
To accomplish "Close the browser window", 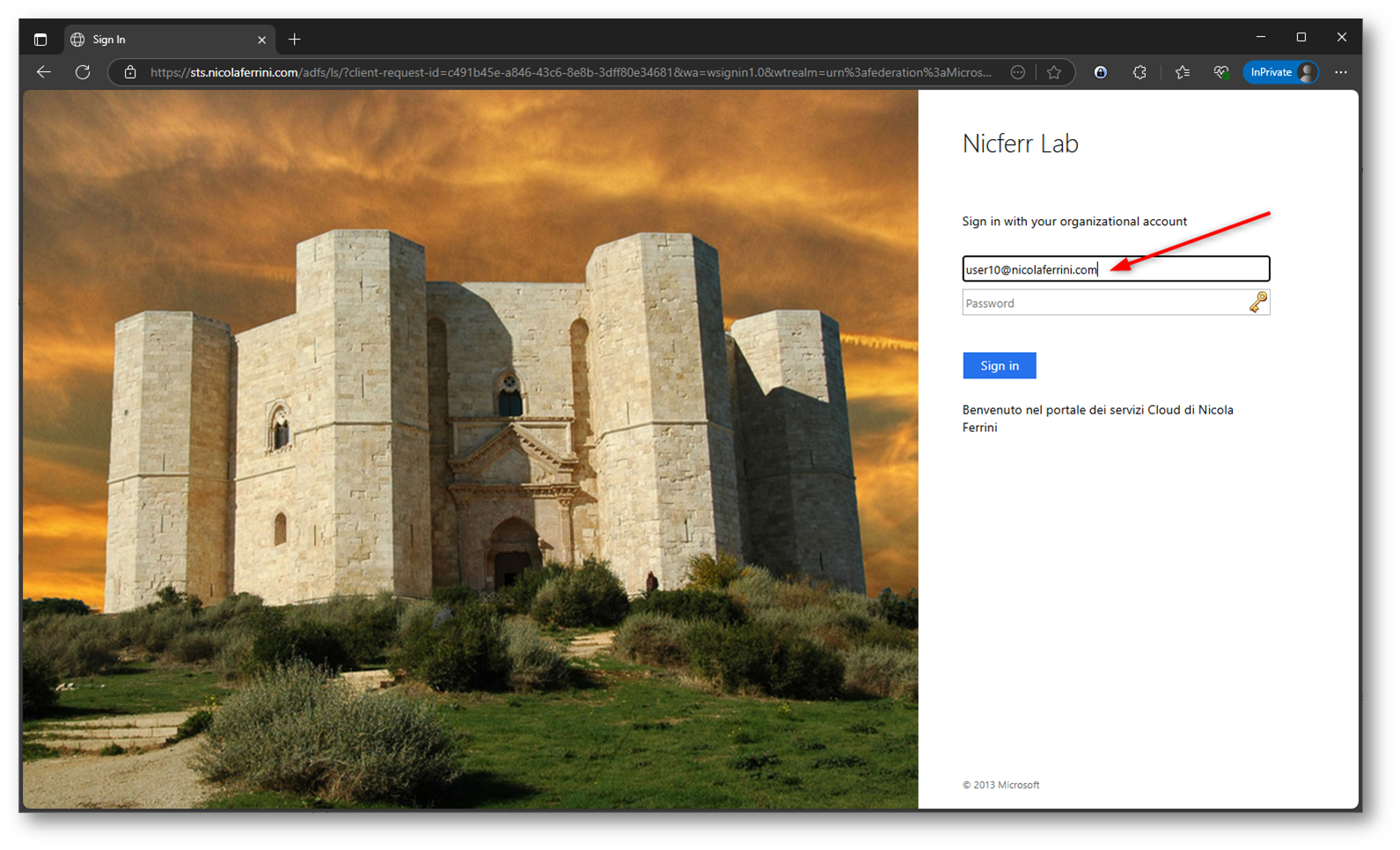I will (1342, 37).
